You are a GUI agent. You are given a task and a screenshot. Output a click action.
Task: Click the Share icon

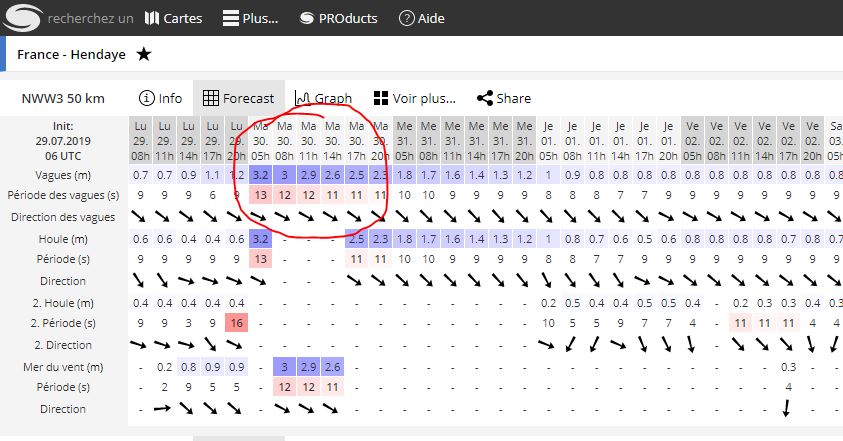pyautogui.click(x=485, y=98)
